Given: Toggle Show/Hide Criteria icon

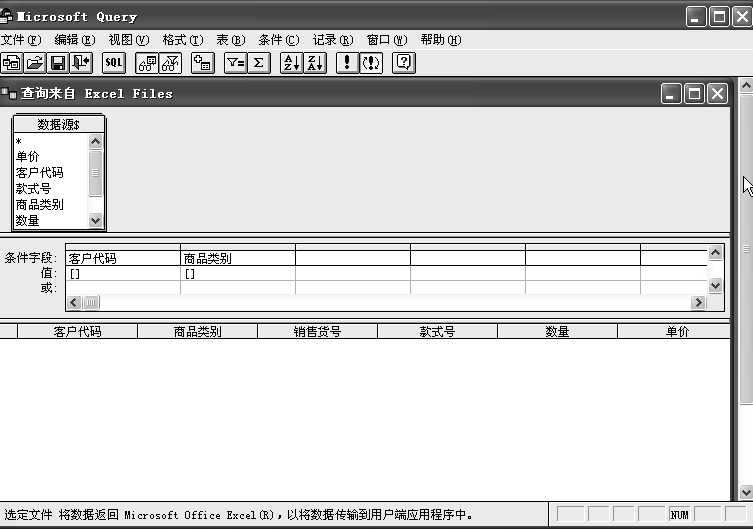Looking at the screenshot, I should point(170,63).
